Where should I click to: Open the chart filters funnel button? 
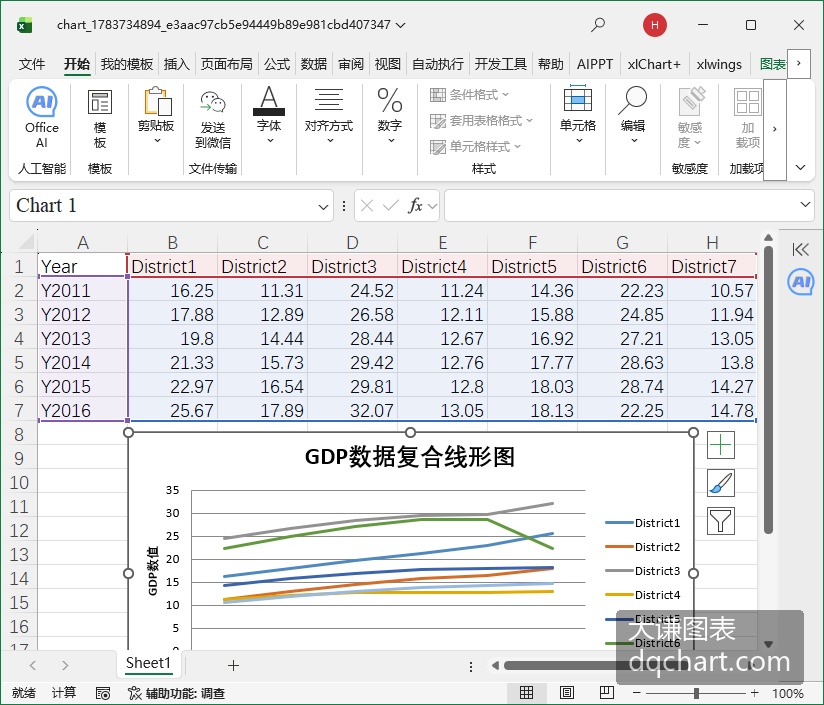[x=720, y=521]
